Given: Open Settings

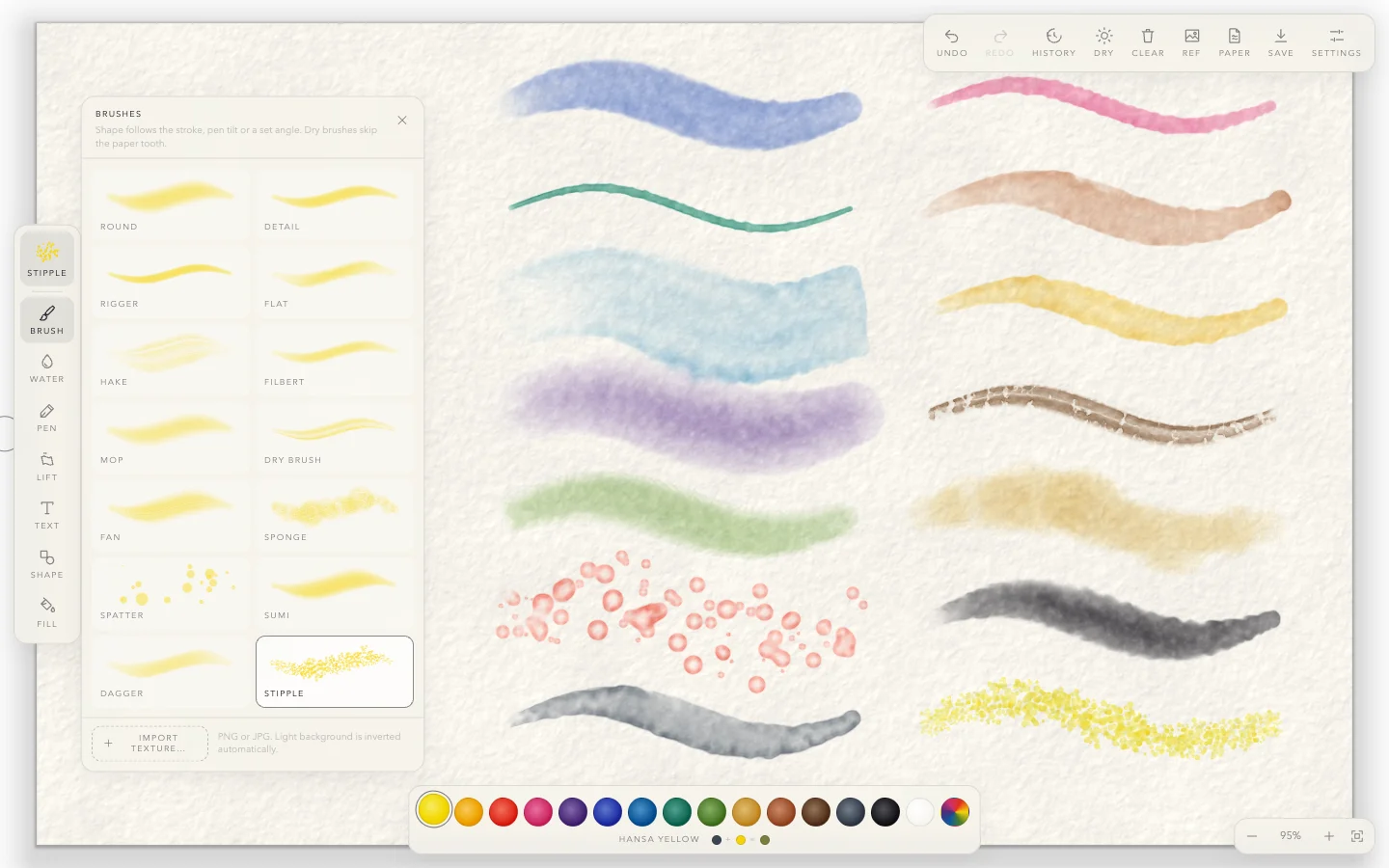Looking at the screenshot, I should 1336,42.
